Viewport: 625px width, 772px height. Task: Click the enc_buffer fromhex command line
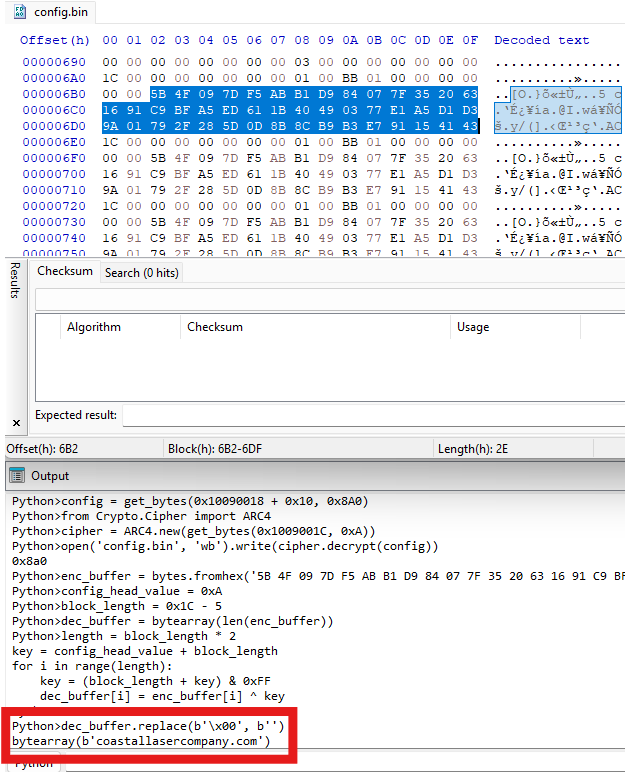[x=318, y=576]
